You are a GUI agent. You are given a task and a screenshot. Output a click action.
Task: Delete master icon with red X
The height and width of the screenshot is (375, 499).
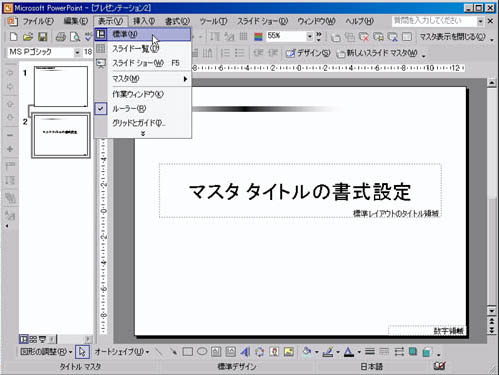point(364,37)
